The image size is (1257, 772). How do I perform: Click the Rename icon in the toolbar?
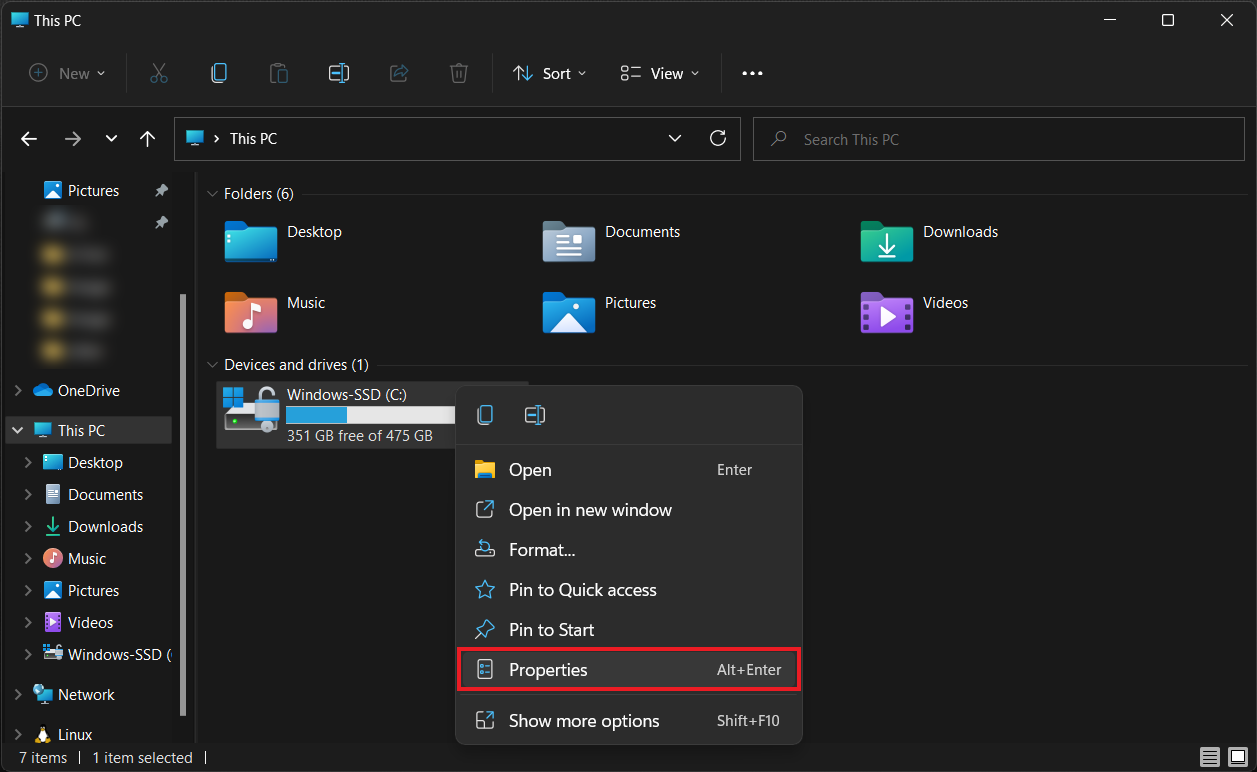[x=339, y=73]
